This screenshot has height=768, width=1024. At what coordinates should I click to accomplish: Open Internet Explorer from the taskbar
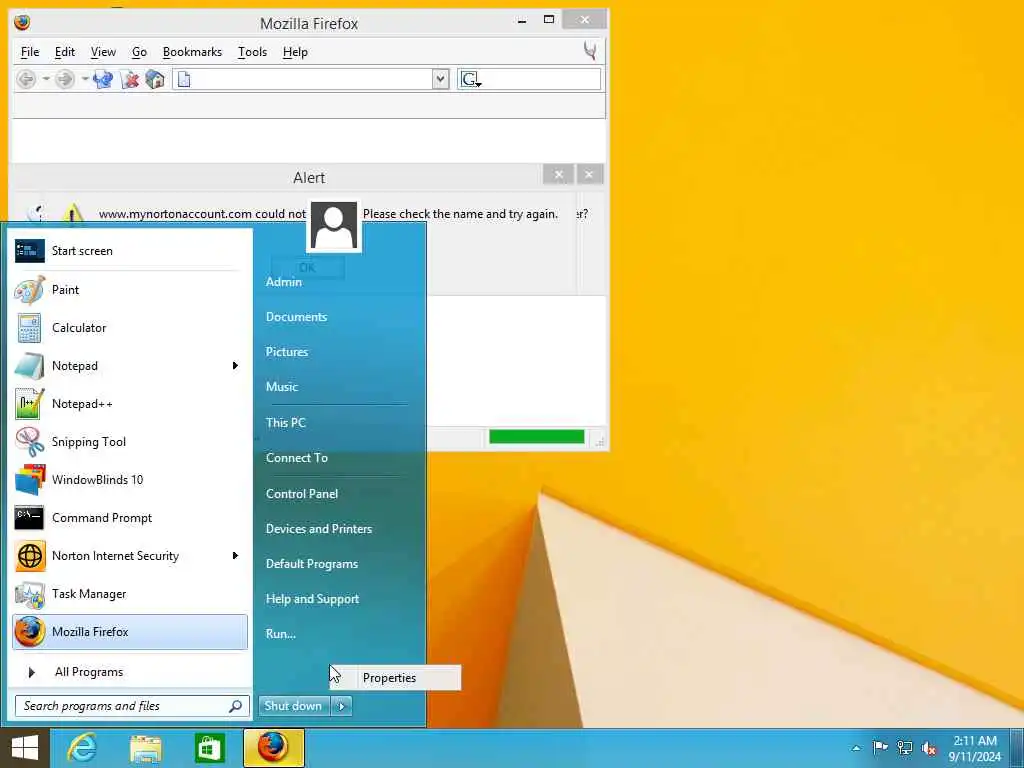coord(82,748)
